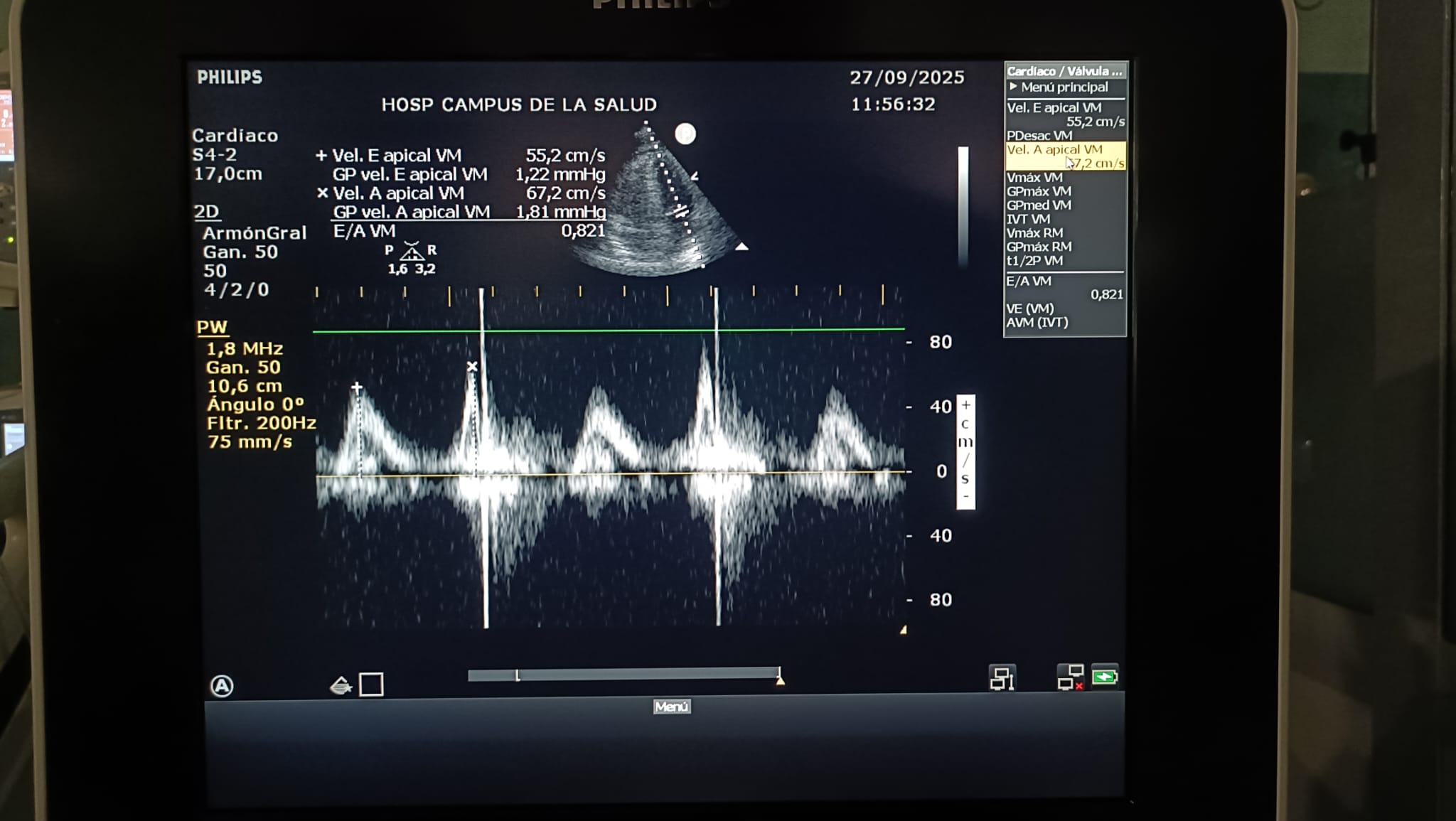1456x821 pixels.
Task: Click the empty square box icon
Action: coord(371,685)
